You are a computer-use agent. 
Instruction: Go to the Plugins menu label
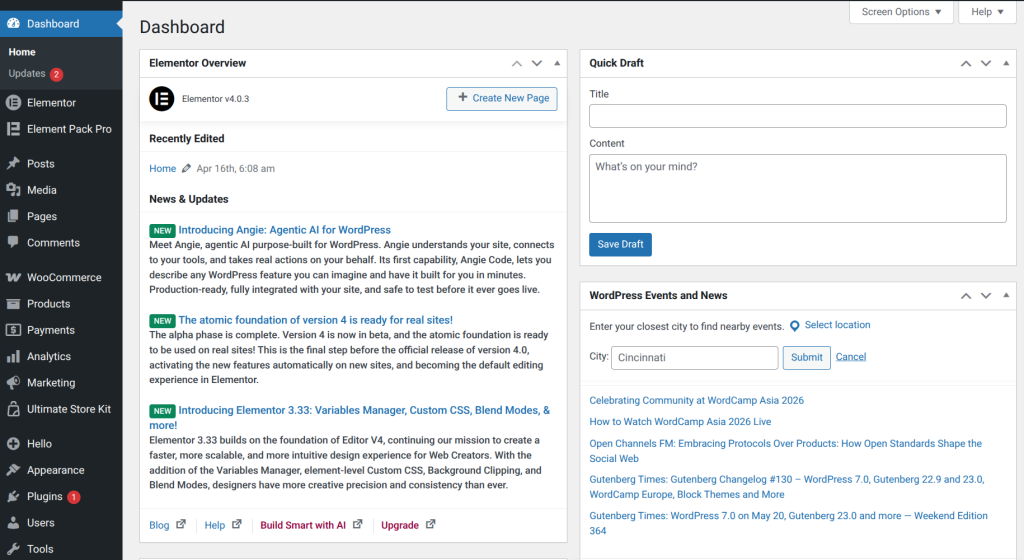[x=44, y=497]
